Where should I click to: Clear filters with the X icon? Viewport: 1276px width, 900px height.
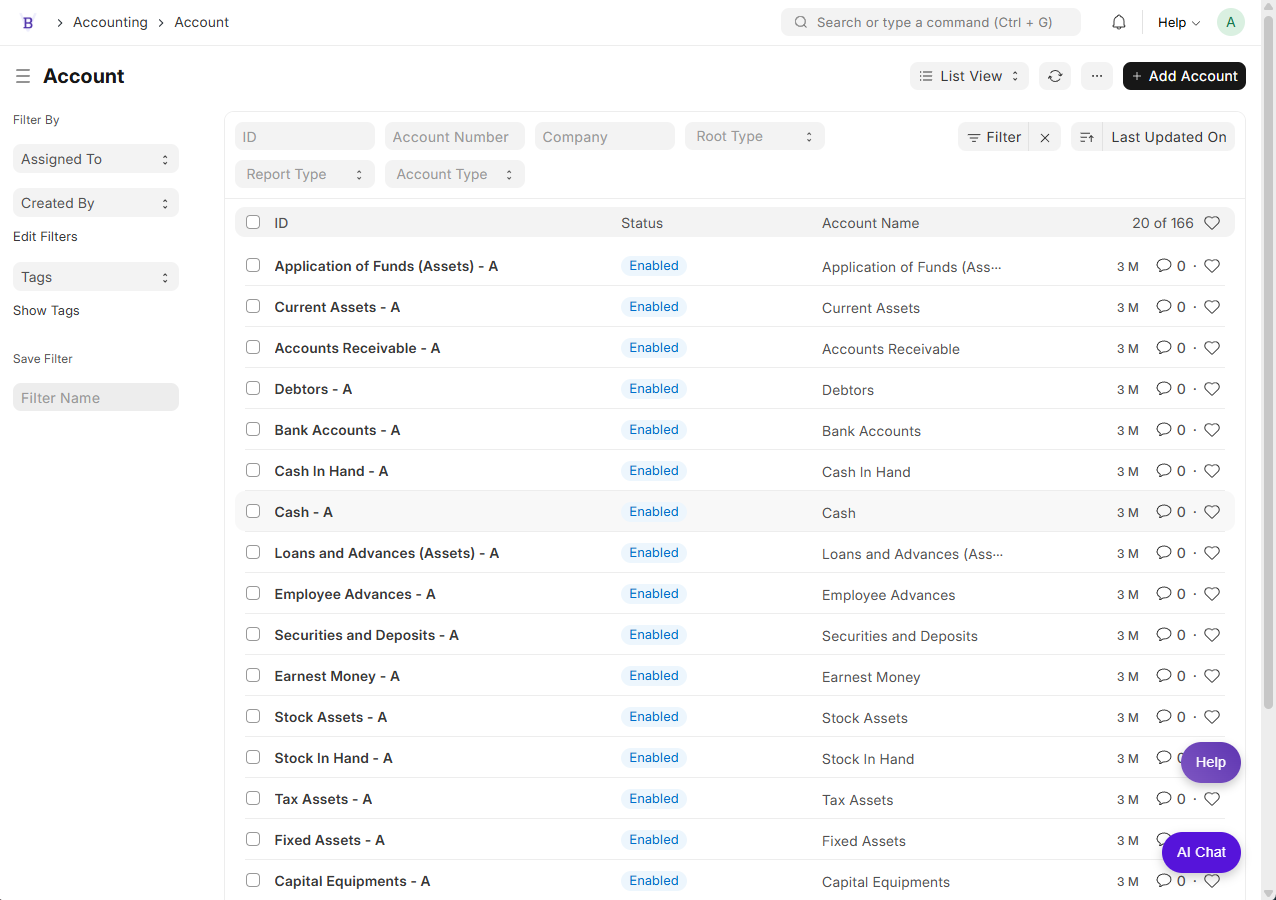coord(1045,138)
